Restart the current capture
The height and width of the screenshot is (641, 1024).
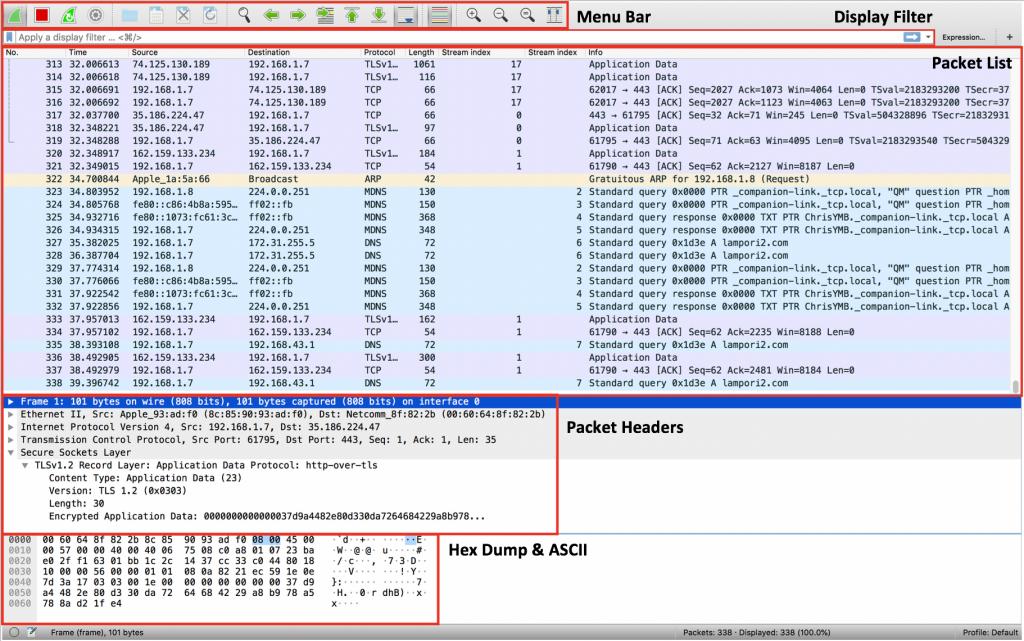69,14
